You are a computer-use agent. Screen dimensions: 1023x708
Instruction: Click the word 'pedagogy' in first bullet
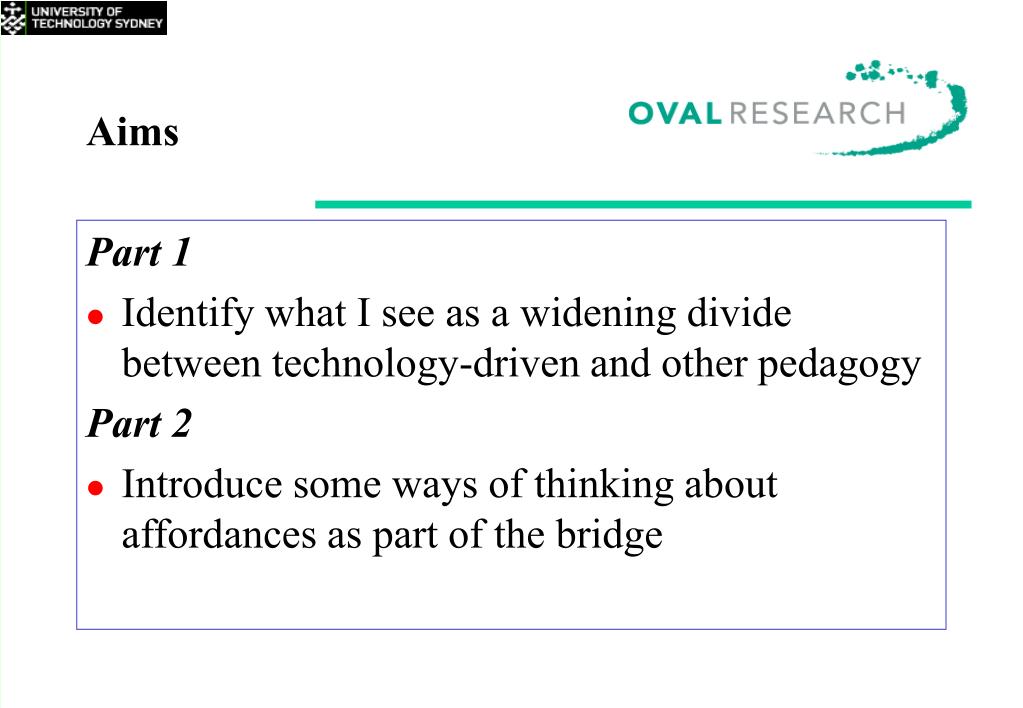[839, 365]
